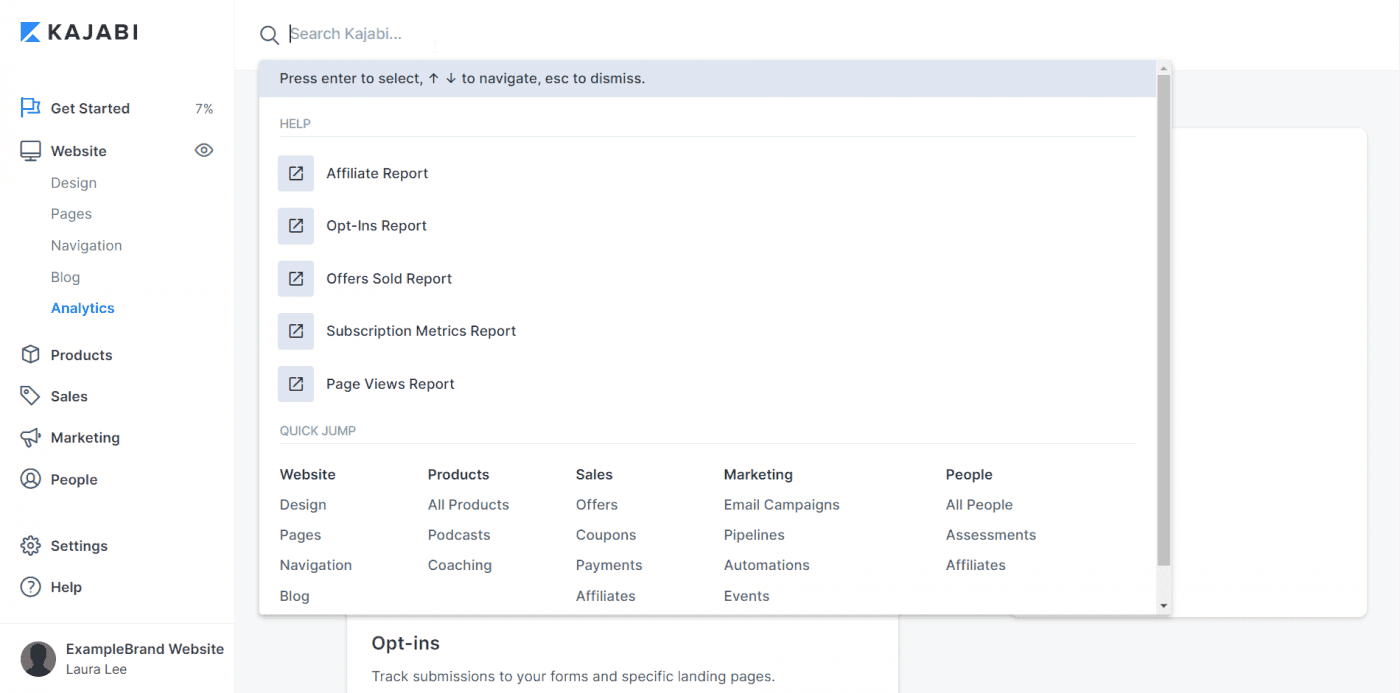Open Settings in the sidebar
This screenshot has height=693, width=1400.
(x=79, y=546)
